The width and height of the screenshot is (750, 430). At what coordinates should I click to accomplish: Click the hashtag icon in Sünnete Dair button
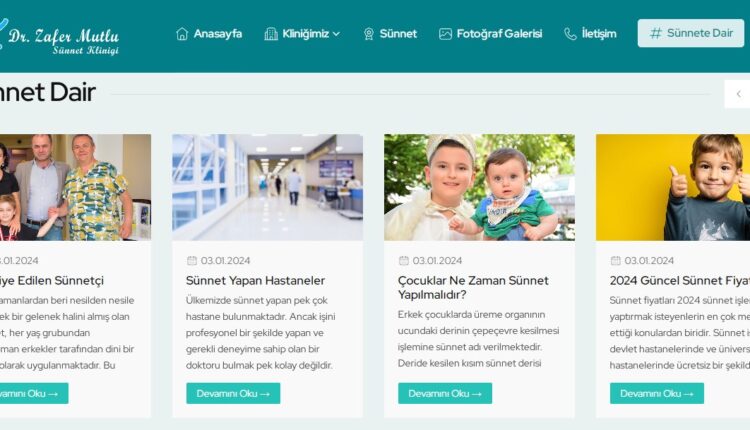tap(655, 33)
